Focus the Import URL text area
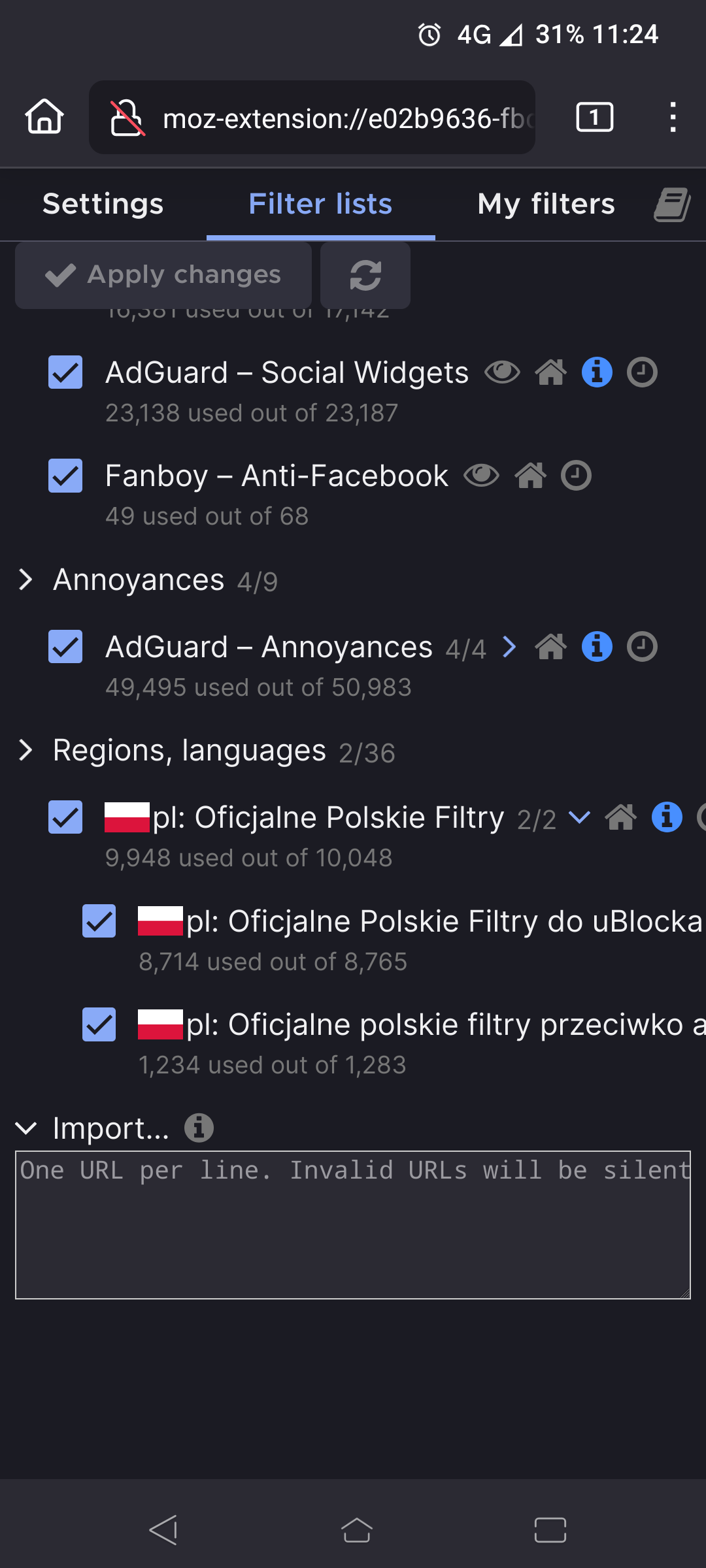706x1568 pixels. [353, 1225]
